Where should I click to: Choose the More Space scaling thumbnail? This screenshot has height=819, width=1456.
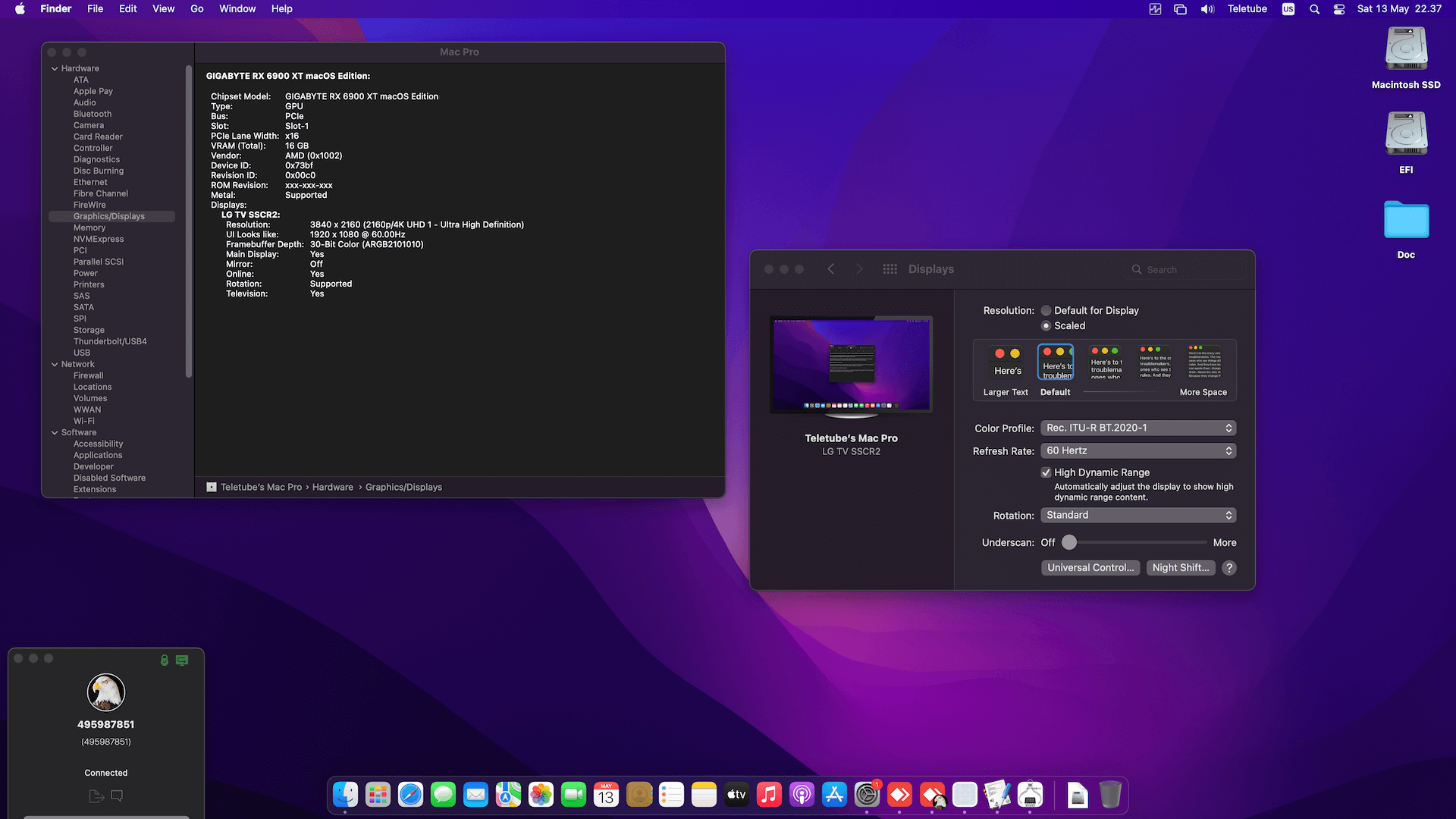click(1204, 362)
